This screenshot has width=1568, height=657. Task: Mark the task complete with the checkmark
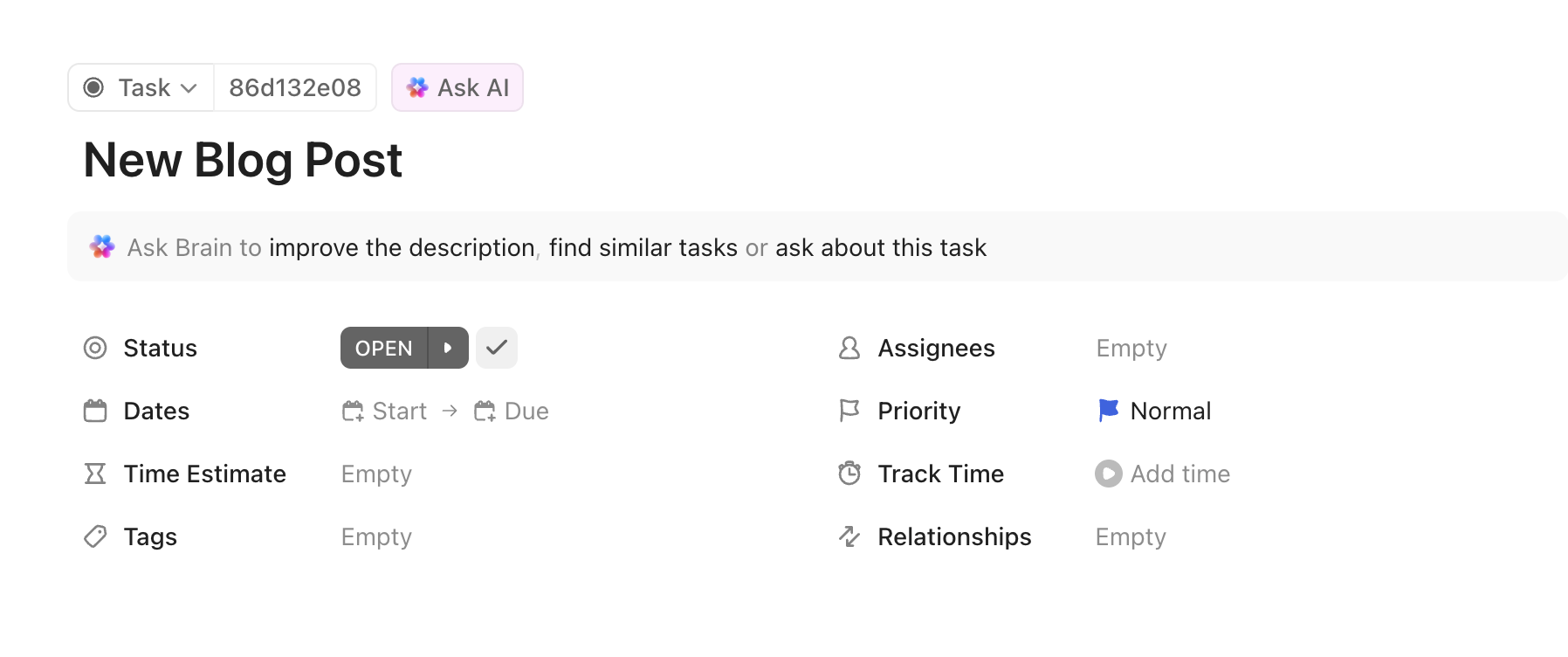tap(496, 347)
